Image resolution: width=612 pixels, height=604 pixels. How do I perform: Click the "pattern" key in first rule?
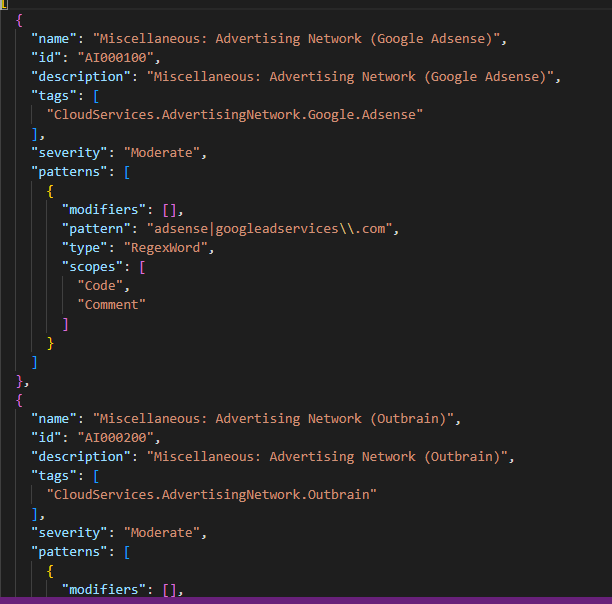click(96, 229)
